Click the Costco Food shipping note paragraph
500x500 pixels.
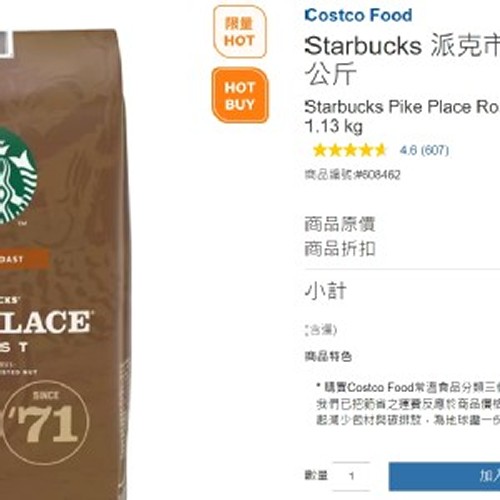coord(408,404)
